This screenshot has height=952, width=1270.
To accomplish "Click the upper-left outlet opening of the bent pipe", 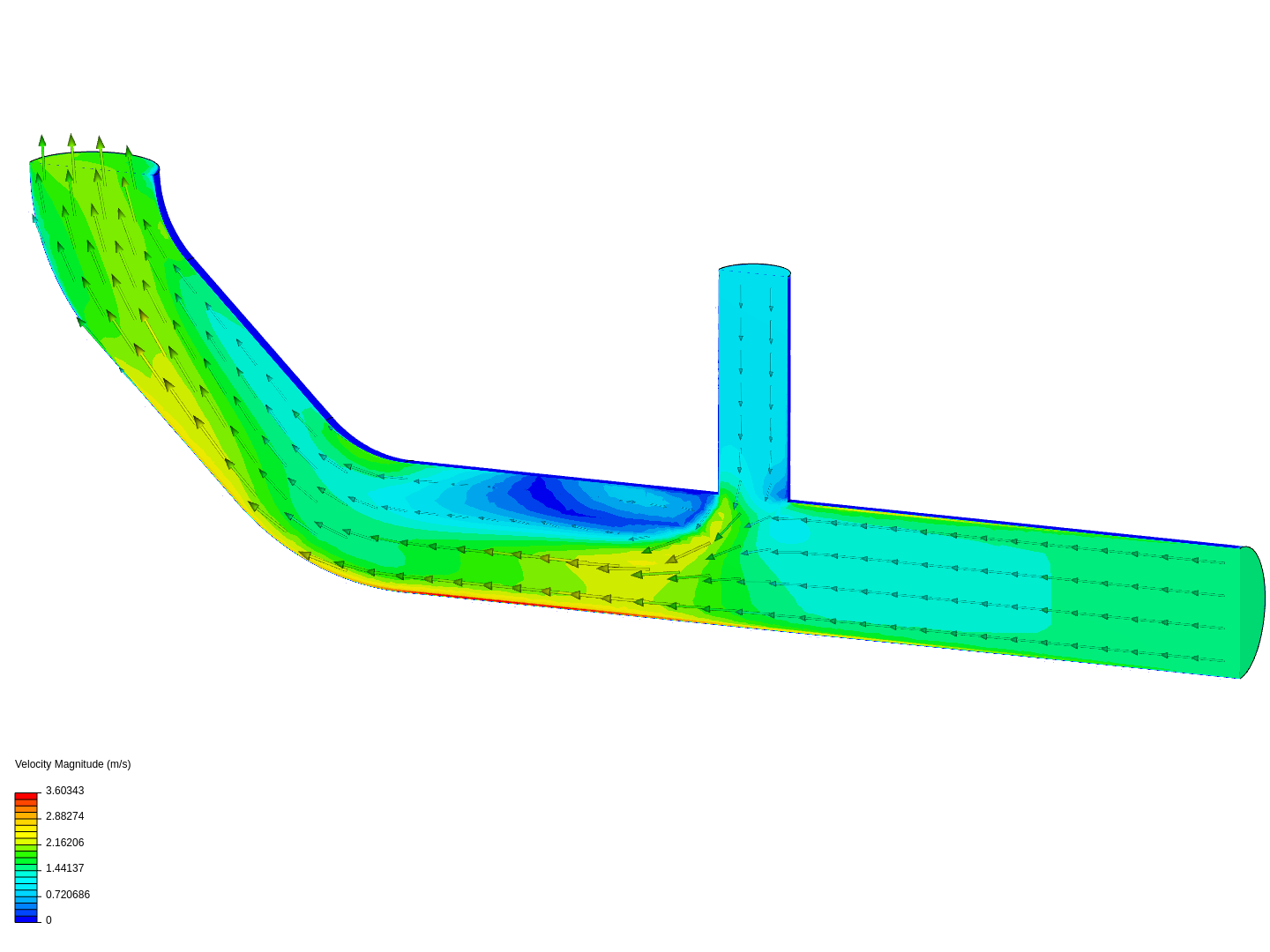I will click(94, 162).
